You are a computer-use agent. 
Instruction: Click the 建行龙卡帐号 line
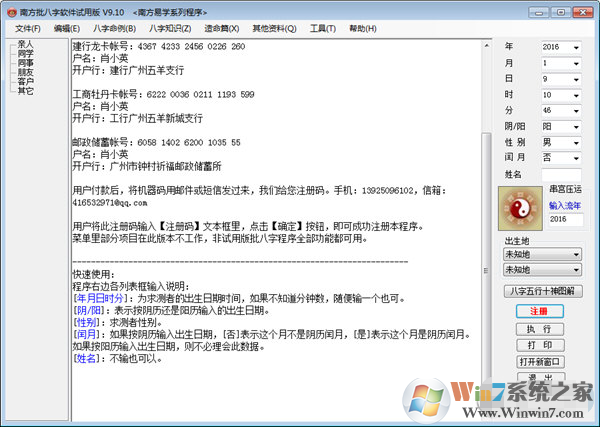159,47
